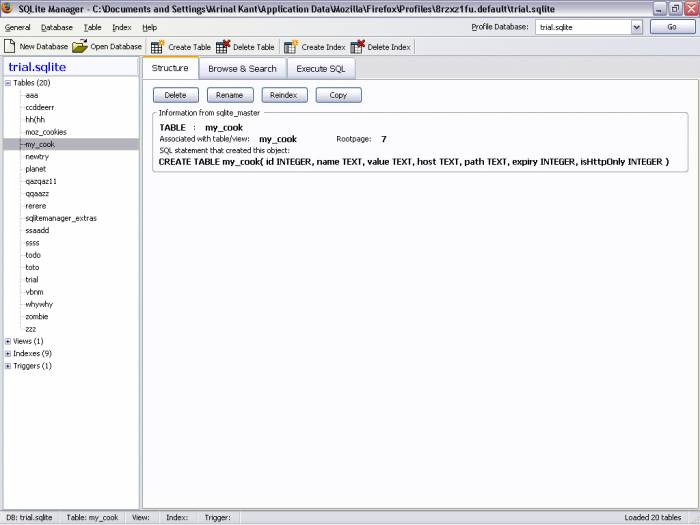Image resolution: width=700 pixels, height=525 pixels.
Task: Click the Go button
Action: pyautogui.click(x=672, y=27)
